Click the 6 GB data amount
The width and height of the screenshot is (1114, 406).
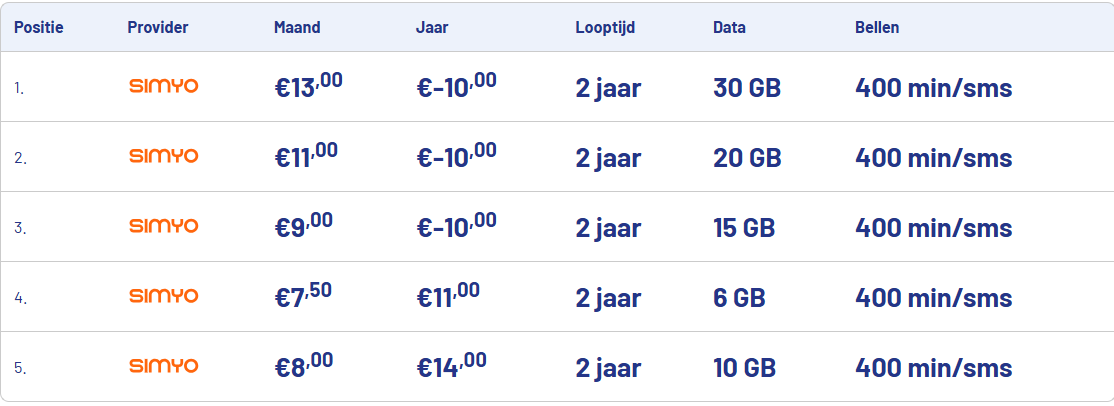(x=739, y=298)
